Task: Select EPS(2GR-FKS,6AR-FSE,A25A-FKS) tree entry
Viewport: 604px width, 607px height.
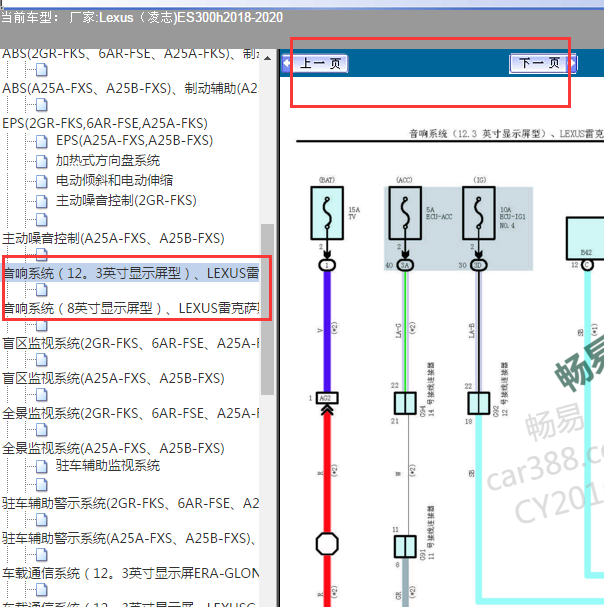Action: click(105, 123)
